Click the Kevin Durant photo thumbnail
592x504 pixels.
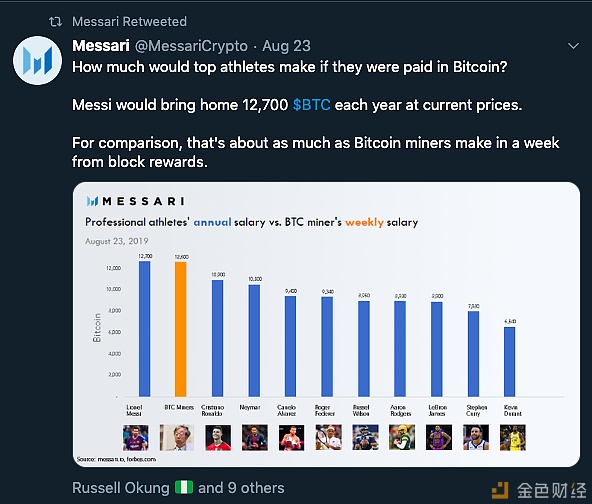click(x=513, y=438)
